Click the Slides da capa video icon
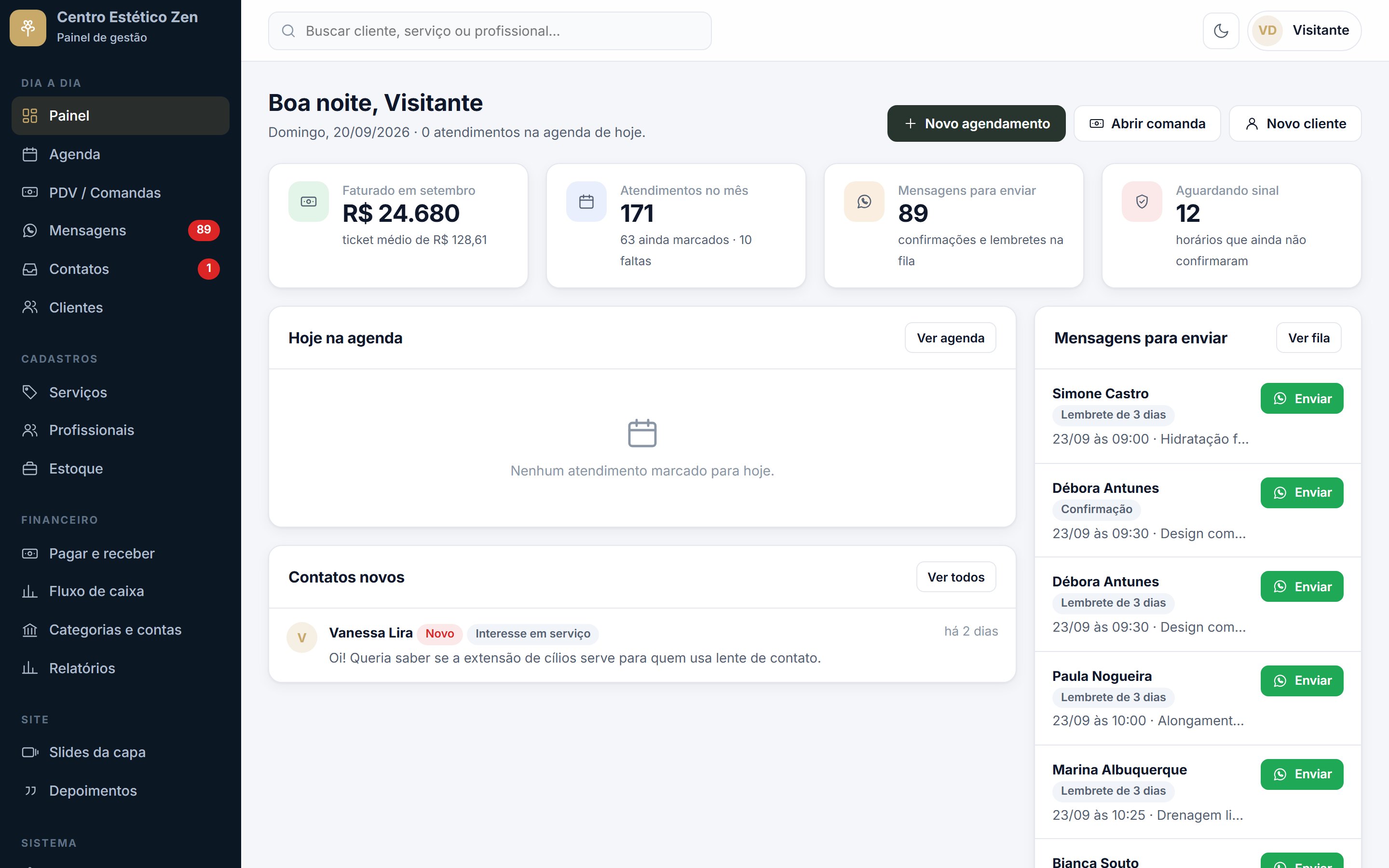The height and width of the screenshot is (868, 1389). pyautogui.click(x=30, y=752)
